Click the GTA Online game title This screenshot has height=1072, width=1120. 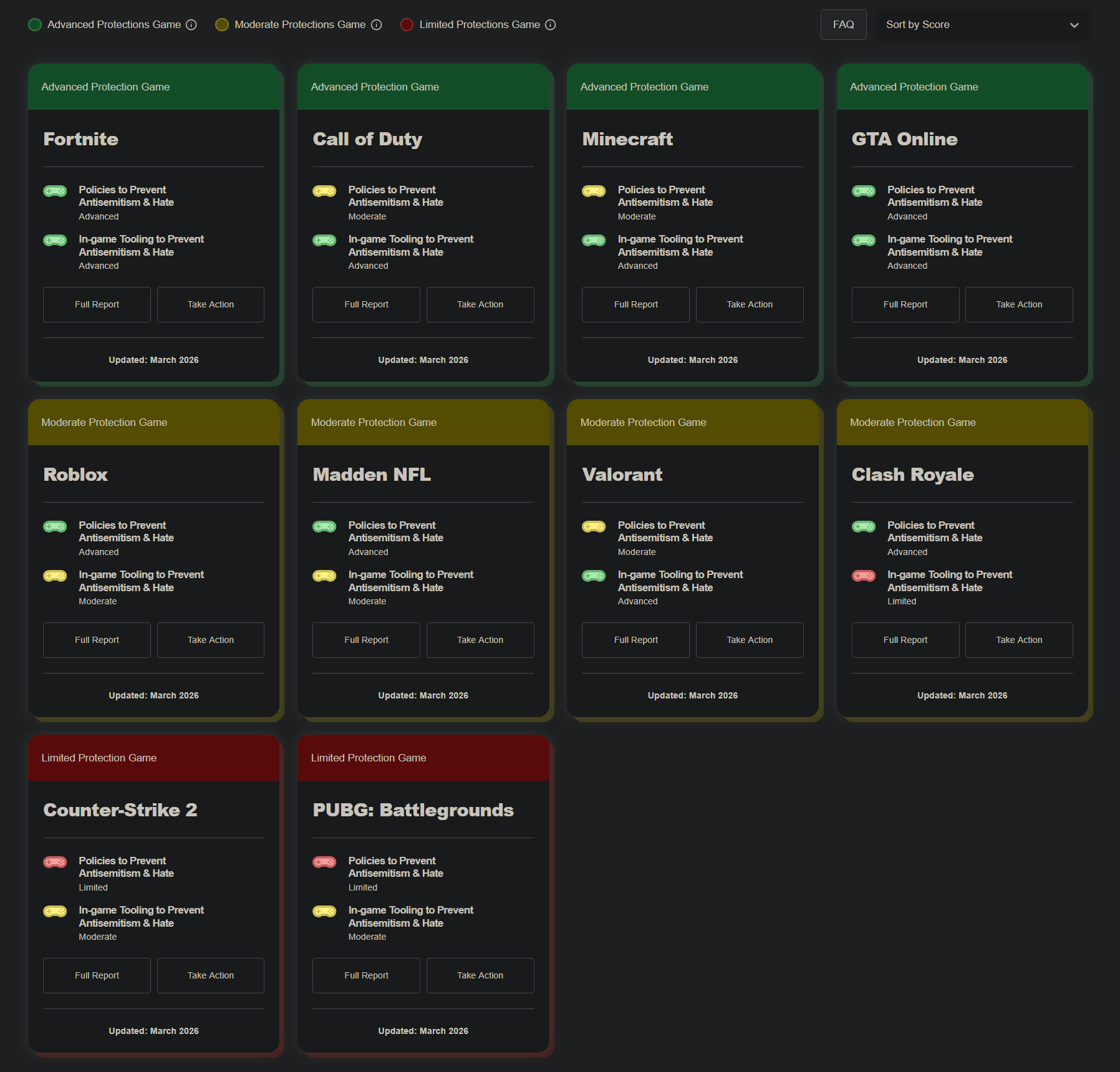tap(905, 139)
